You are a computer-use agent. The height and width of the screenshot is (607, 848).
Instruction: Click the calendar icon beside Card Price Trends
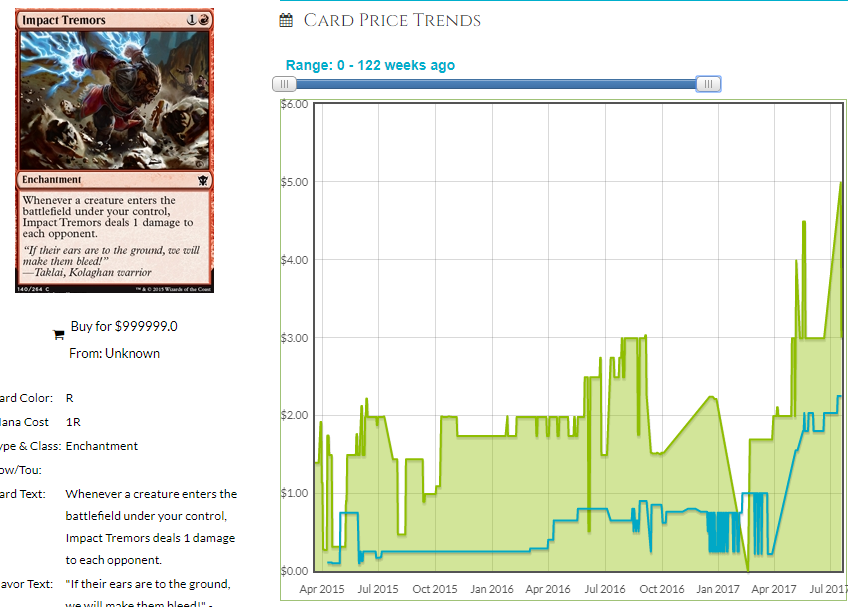[286, 21]
